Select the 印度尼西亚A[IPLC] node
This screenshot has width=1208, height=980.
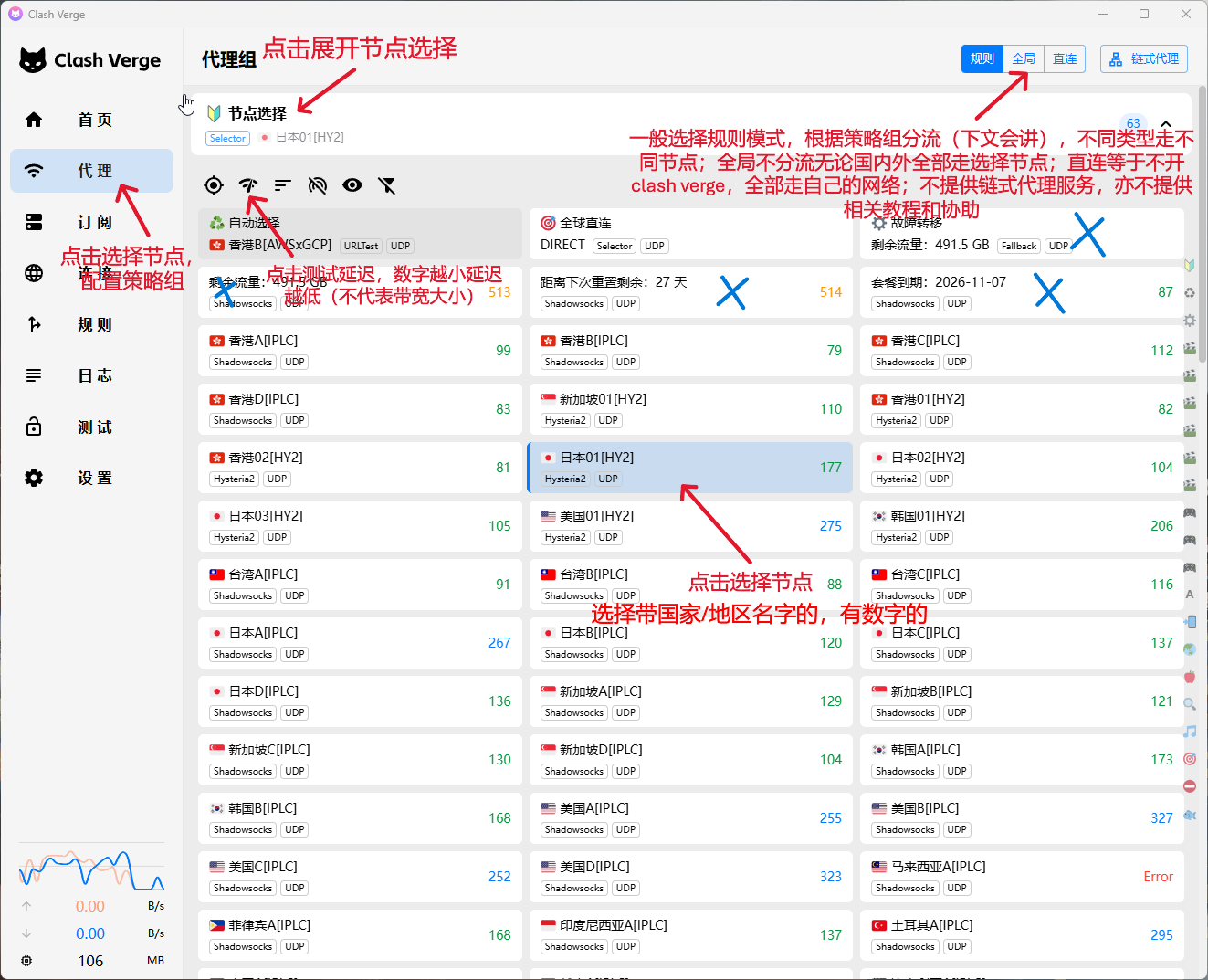(690, 935)
